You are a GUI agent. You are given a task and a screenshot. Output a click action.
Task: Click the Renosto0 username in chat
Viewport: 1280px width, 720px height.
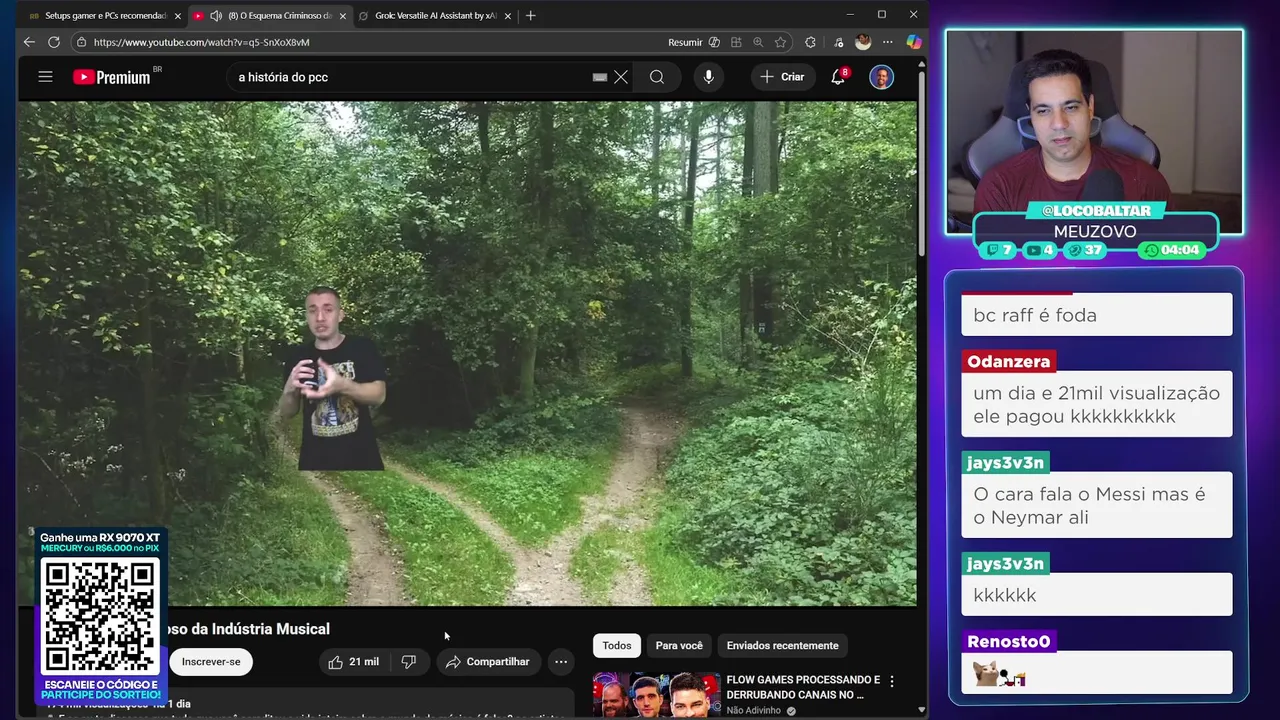[1008, 641]
